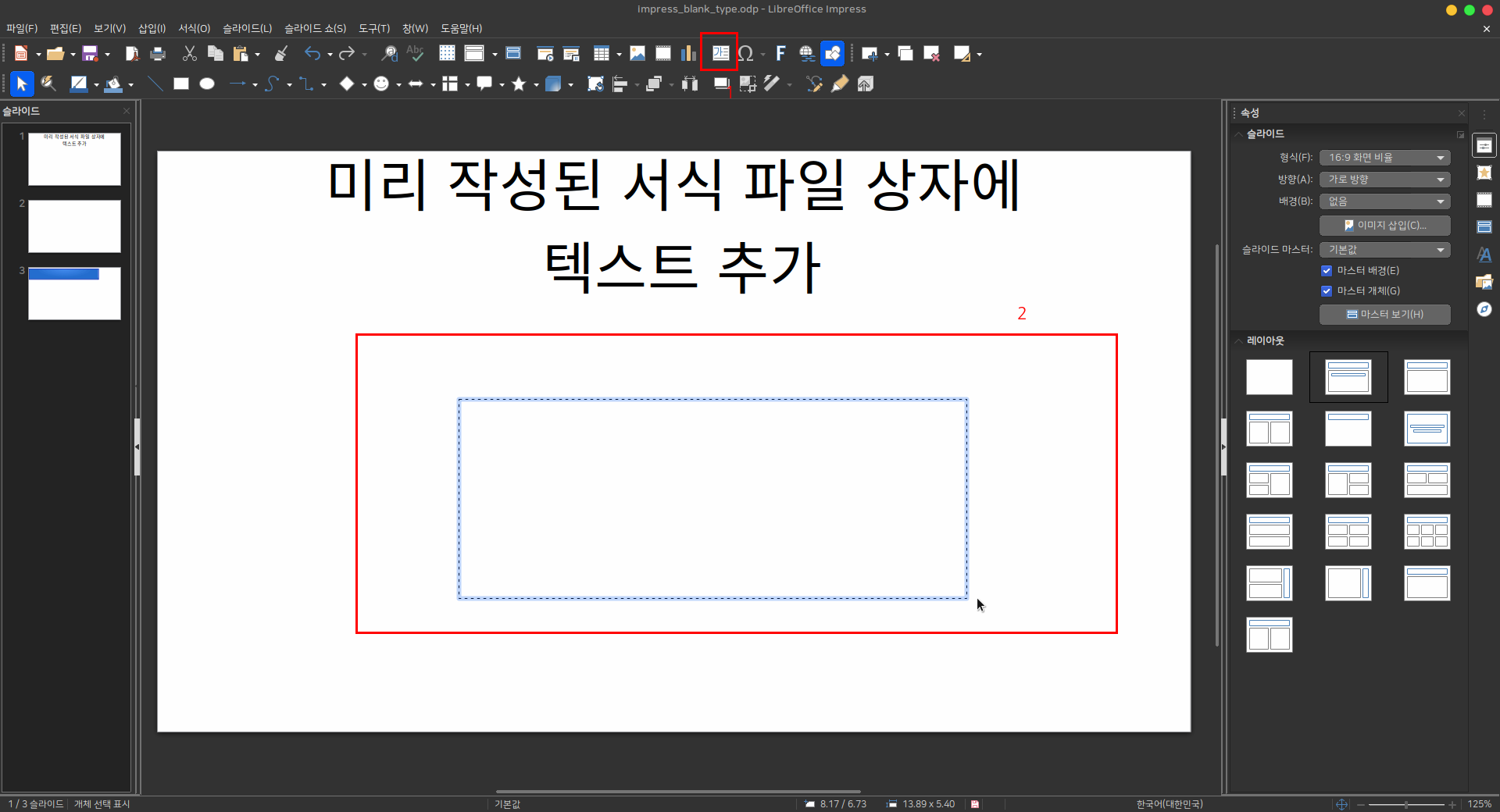This screenshot has height=812, width=1500.
Task: Open the 형식(F) slide format dropdown
Action: point(1384,158)
